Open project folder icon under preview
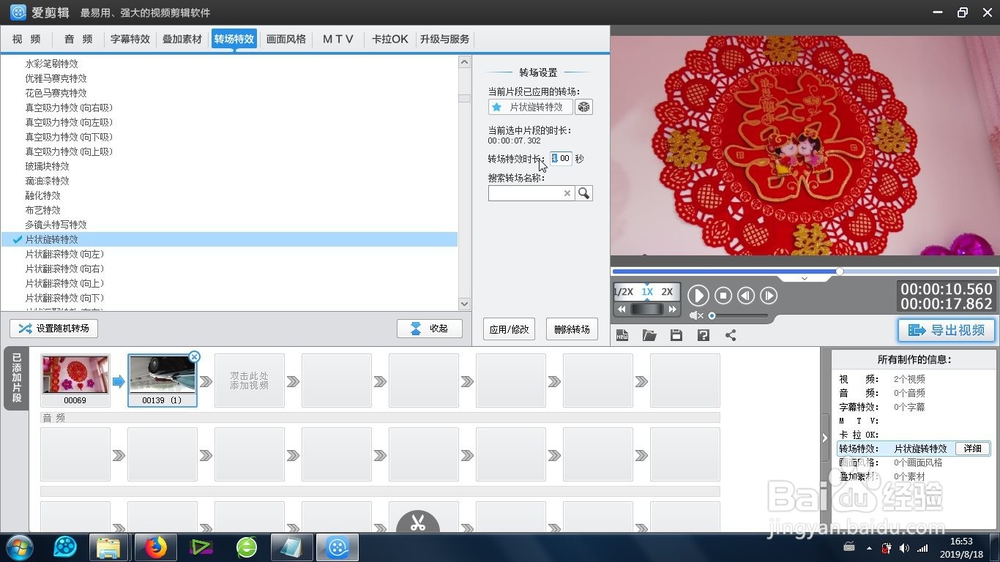The width and height of the screenshot is (1000, 562). point(649,336)
